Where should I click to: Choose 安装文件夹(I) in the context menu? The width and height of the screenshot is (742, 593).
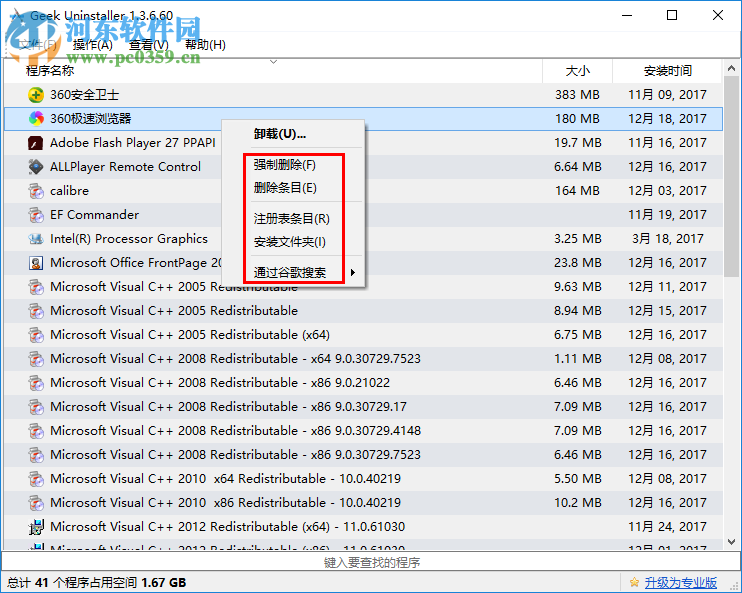pos(290,242)
